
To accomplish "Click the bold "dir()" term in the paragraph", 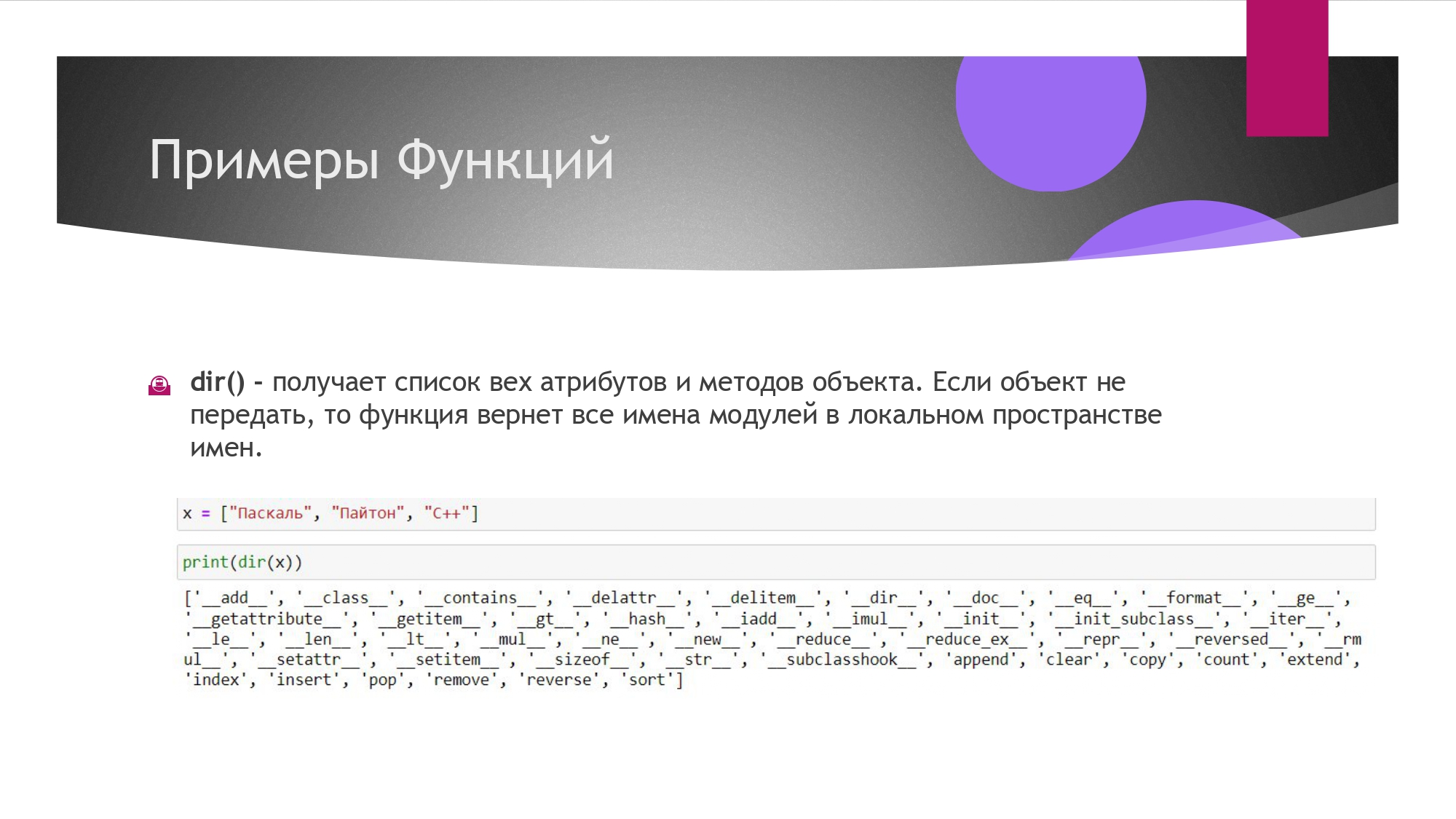I will [217, 382].
